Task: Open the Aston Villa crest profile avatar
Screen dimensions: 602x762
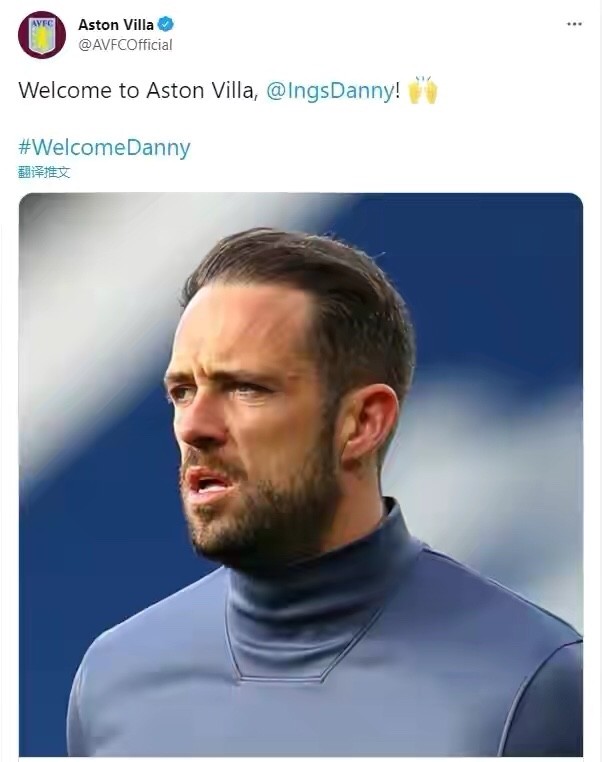Action: pyautogui.click(x=42, y=35)
